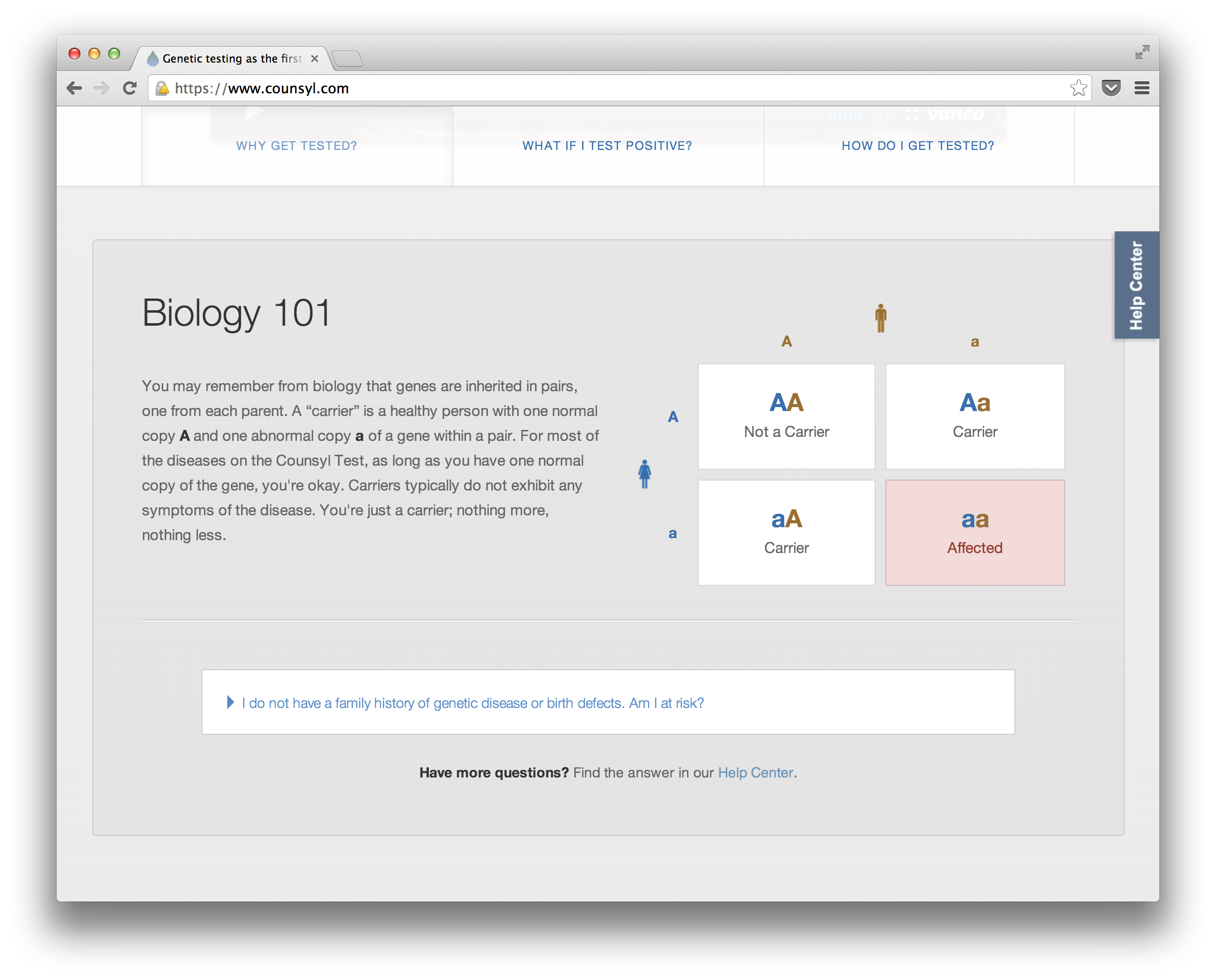
Task: Click the yellow minimize window button
Action: [94, 54]
